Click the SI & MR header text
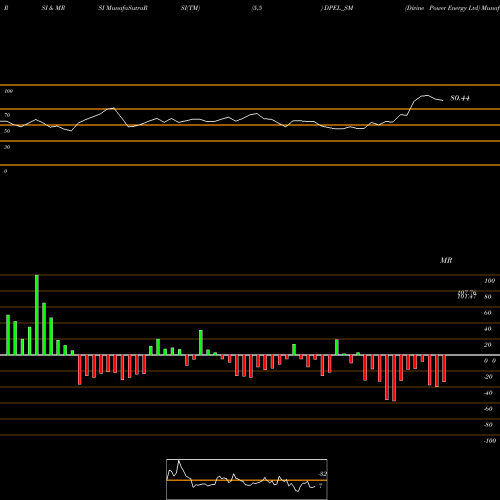This screenshot has height=500, width=500. pyautogui.click(x=53, y=8)
